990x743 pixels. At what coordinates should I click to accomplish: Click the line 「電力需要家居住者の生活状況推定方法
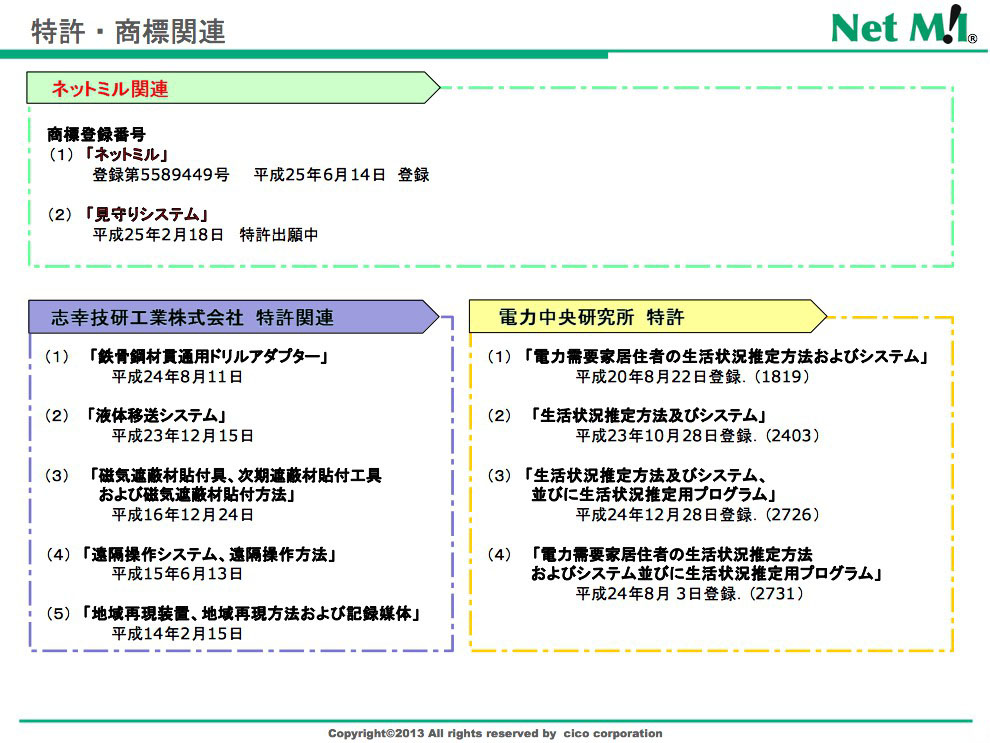coord(672,555)
